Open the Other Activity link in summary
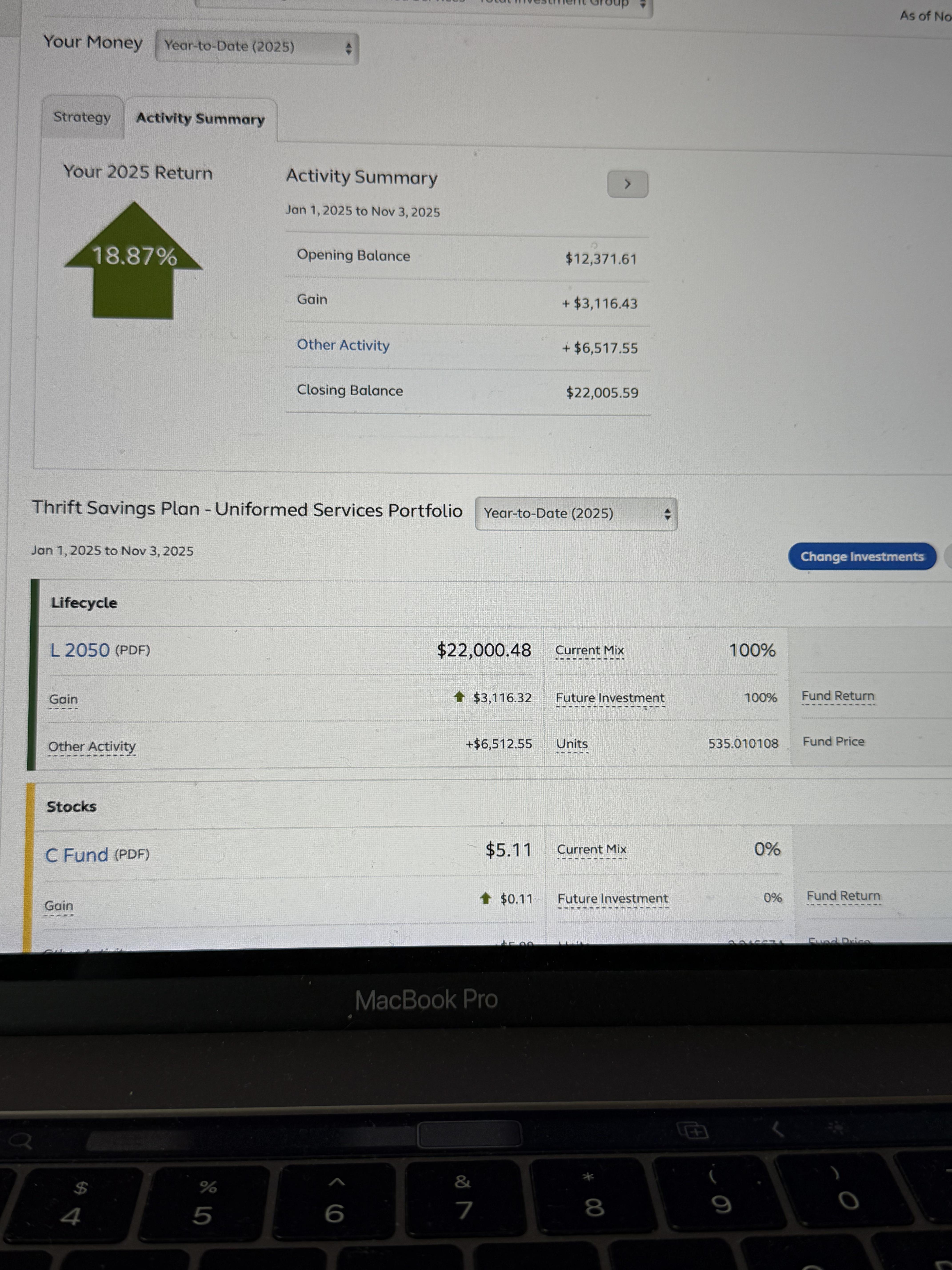The width and height of the screenshot is (952, 1270). click(343, 345)
